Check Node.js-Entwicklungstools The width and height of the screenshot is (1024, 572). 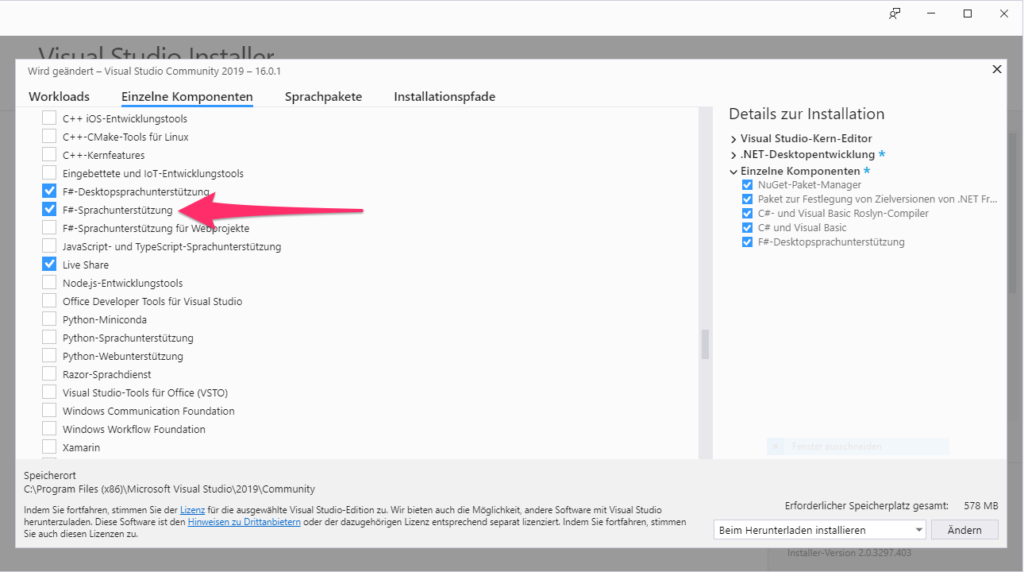coord(49,283)
